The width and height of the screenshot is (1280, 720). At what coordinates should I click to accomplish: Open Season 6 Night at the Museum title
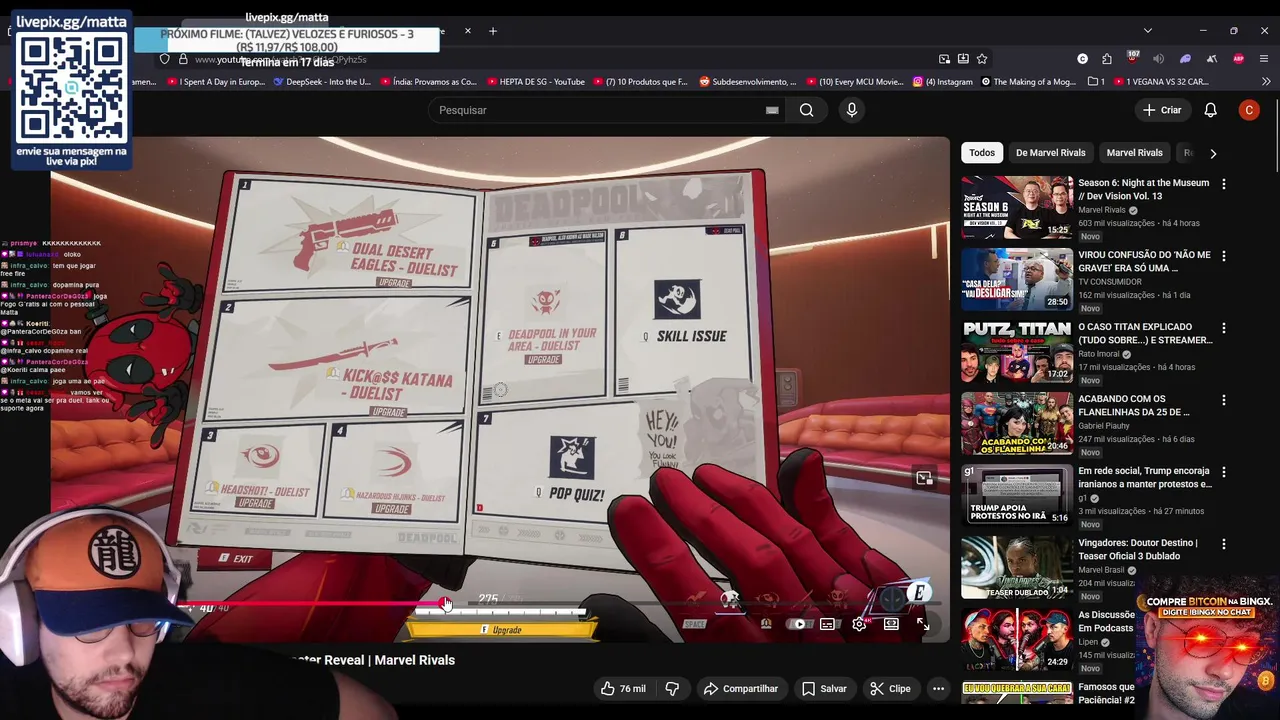(1143, 189)
